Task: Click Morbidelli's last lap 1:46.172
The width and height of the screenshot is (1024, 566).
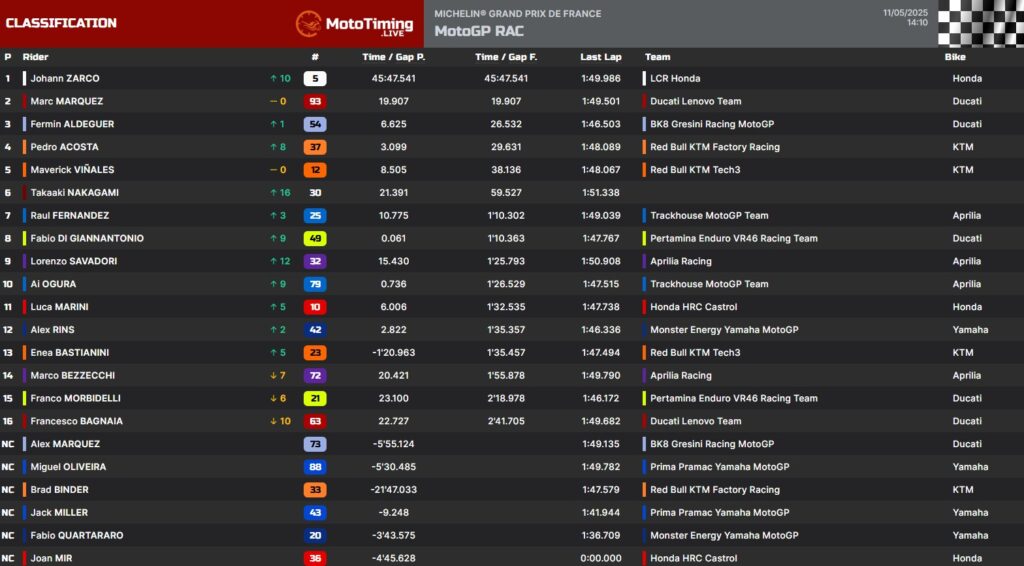Action: [x=601, y=398]
